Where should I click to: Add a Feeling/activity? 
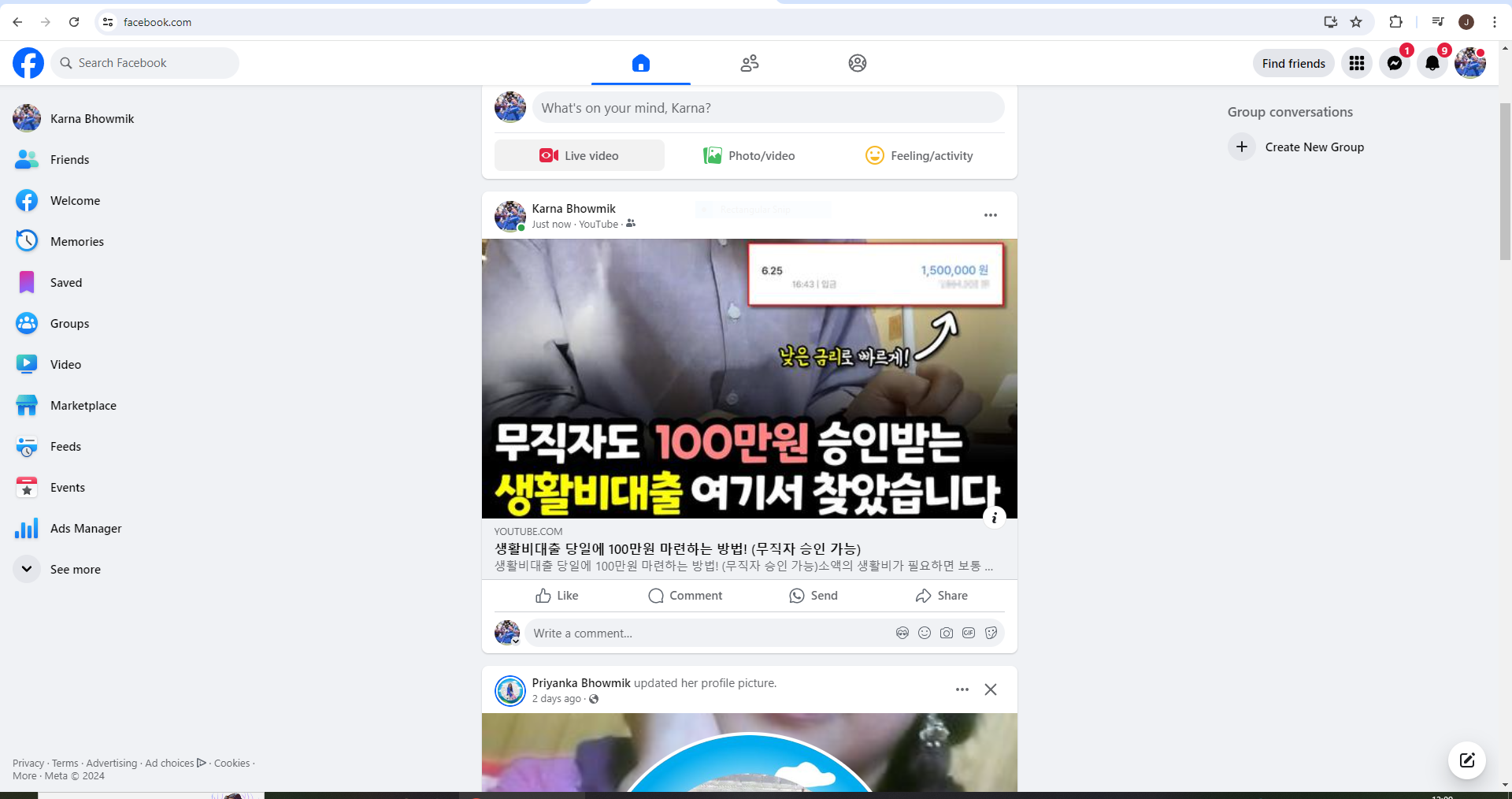[920, 155]
